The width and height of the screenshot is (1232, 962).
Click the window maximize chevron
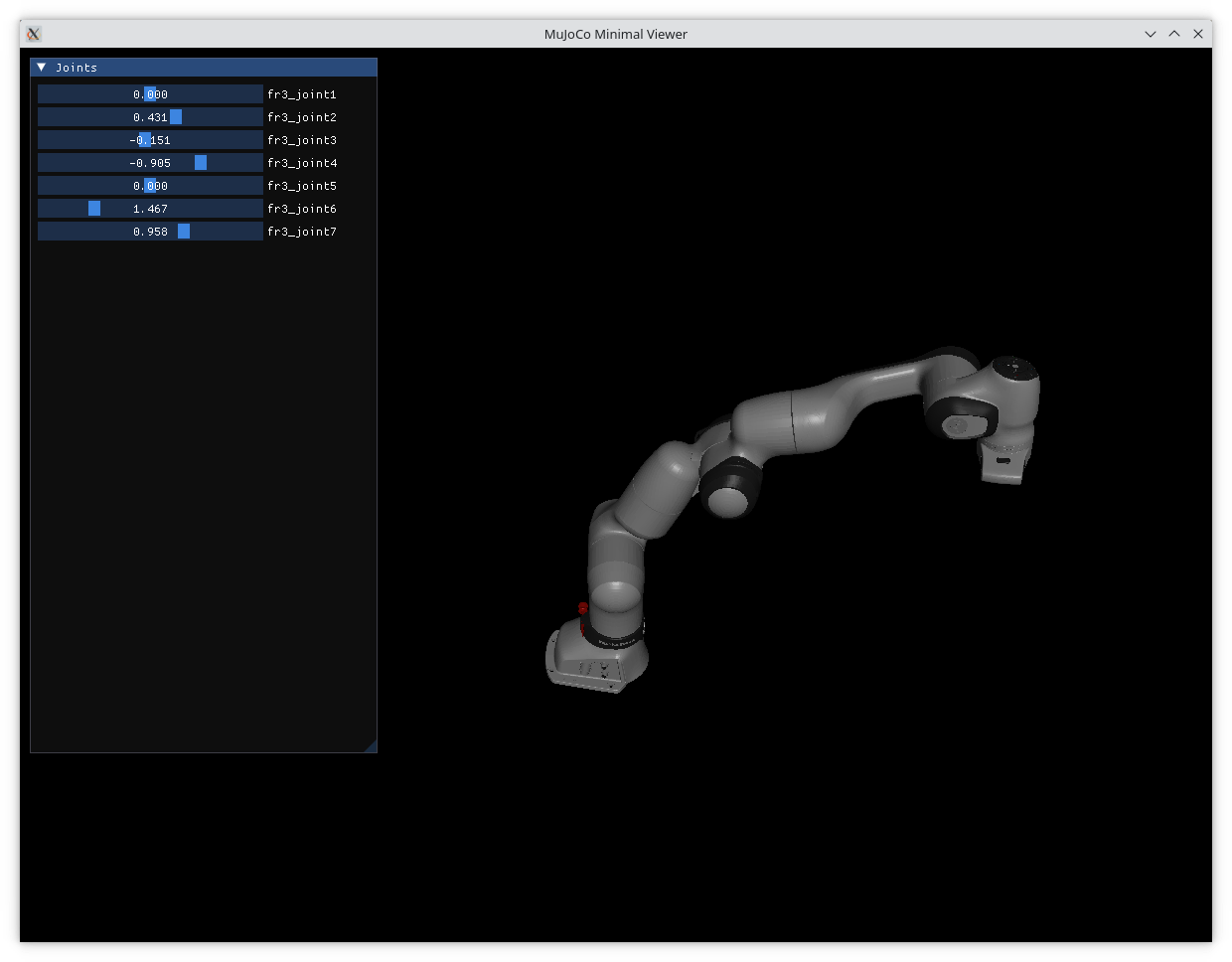(x=1173, y=33)
